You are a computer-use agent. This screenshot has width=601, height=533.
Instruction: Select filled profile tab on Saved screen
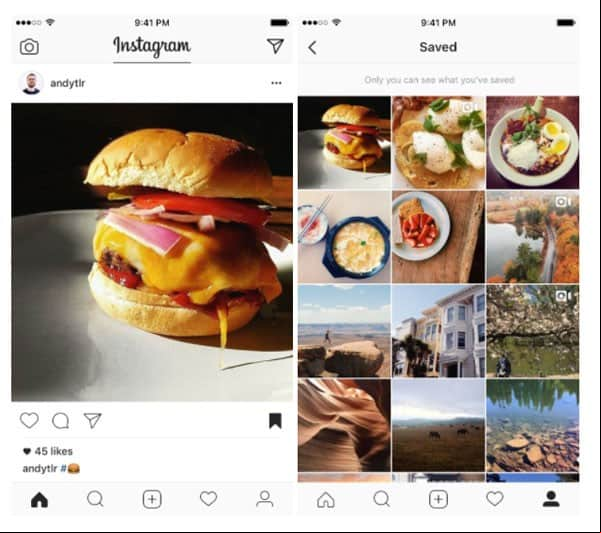(x=551, y=499)
